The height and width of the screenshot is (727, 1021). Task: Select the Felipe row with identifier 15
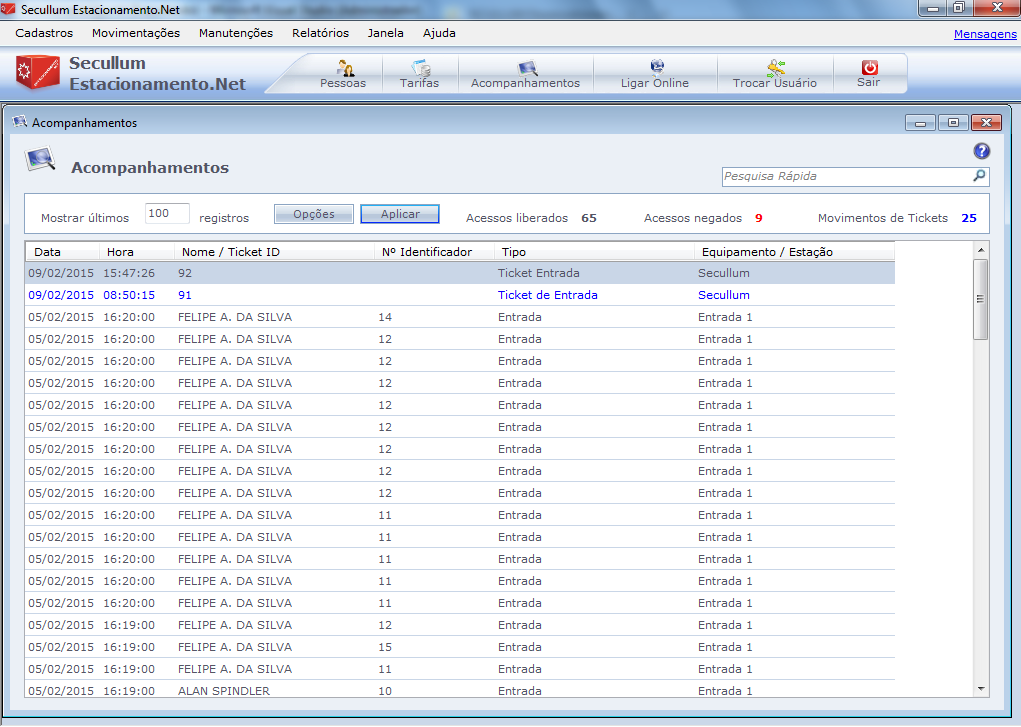[460, 647]
